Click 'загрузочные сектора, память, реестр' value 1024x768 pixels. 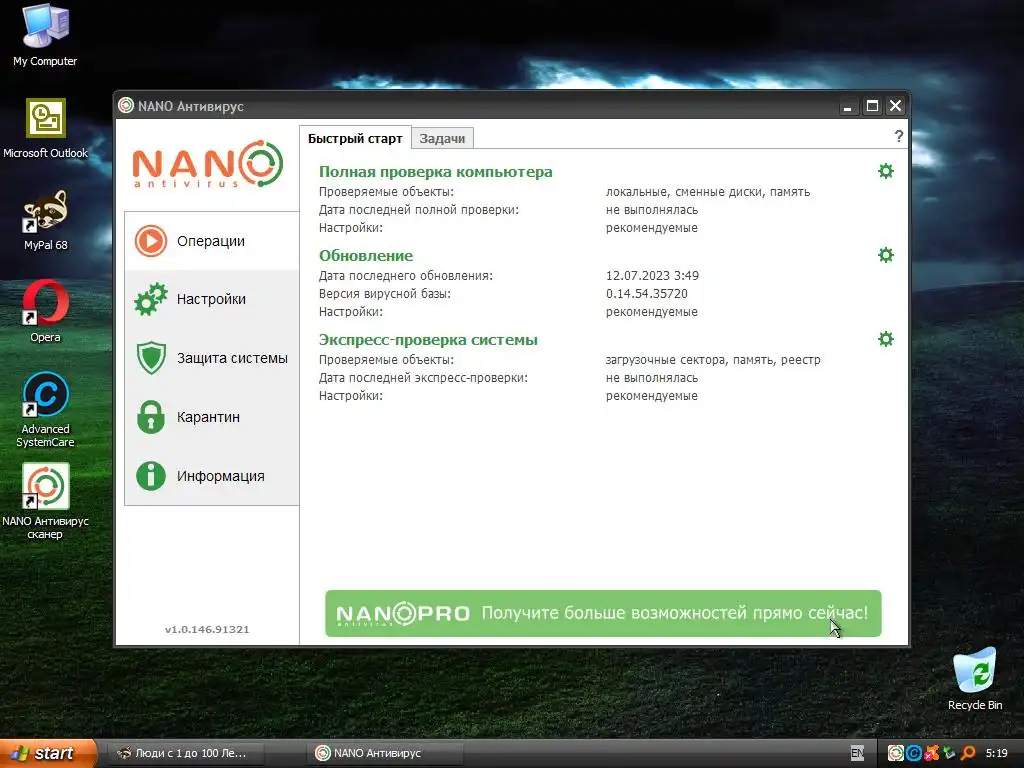point(713,360)
